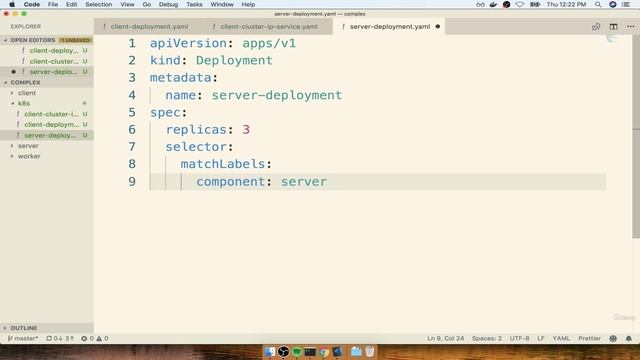This screenshot has width=640, height=360.
Task: Open the Wi-Fi menu bar icon
Action: (520, 4)
